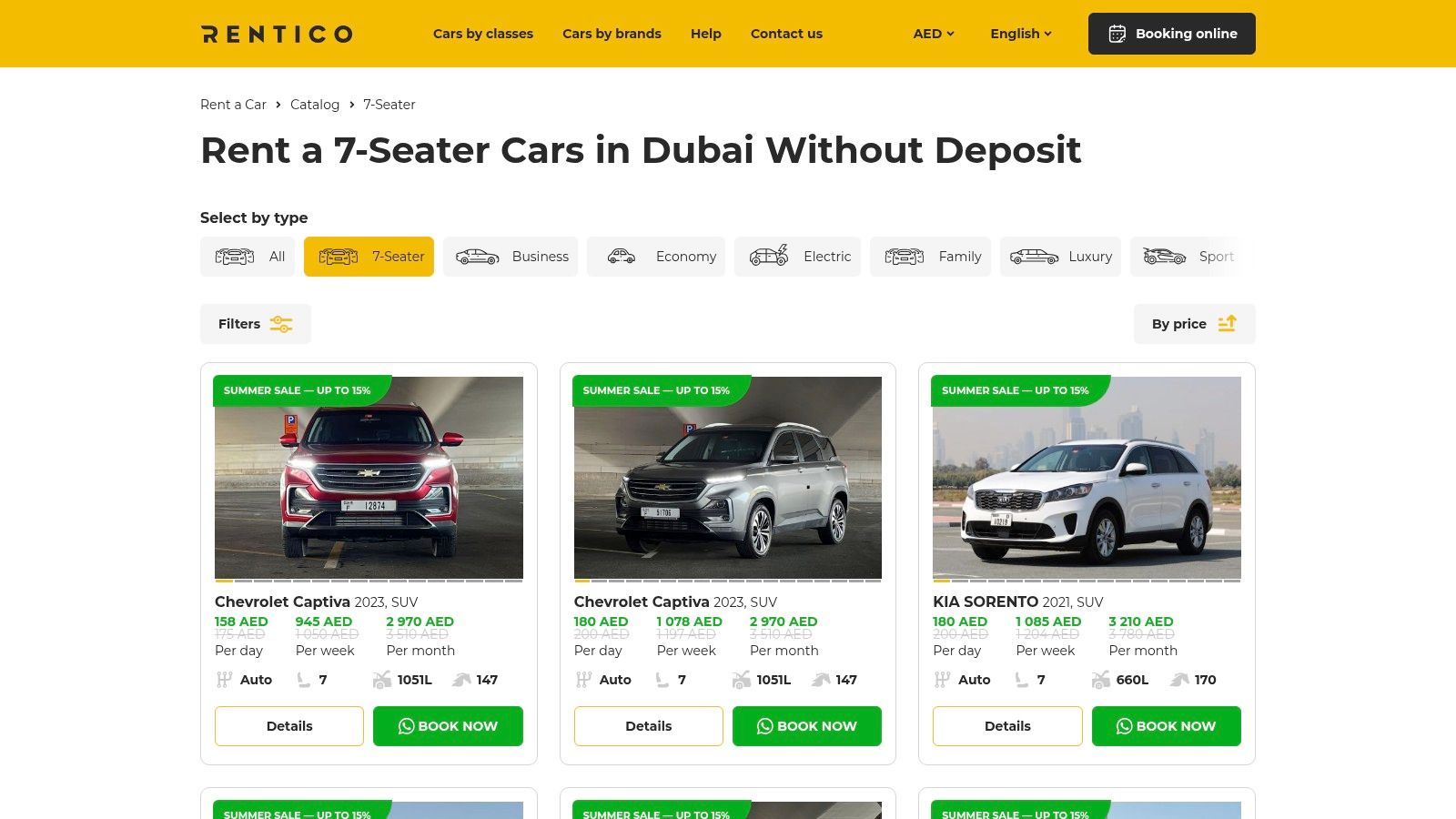Open the Cars by brands menu
This screenshot has width=1456, height=819.
(612, 34)
